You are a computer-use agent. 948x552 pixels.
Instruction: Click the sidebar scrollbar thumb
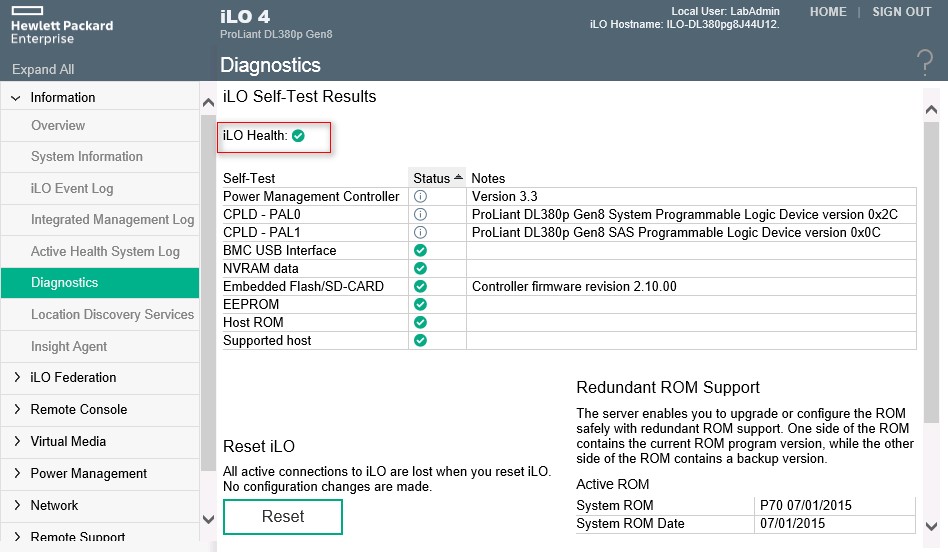pyautogui.click(x=209, y=293)
